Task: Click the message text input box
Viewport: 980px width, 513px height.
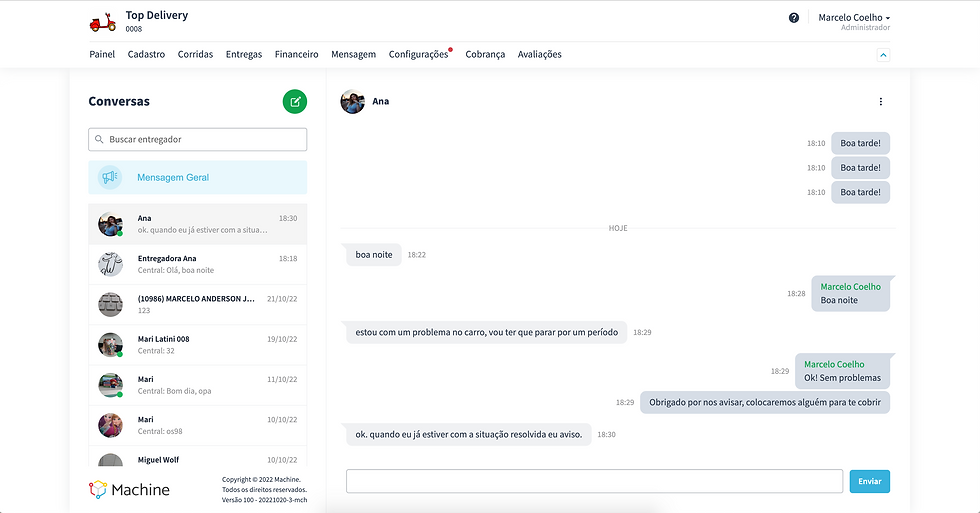Action: coord(594,481)
